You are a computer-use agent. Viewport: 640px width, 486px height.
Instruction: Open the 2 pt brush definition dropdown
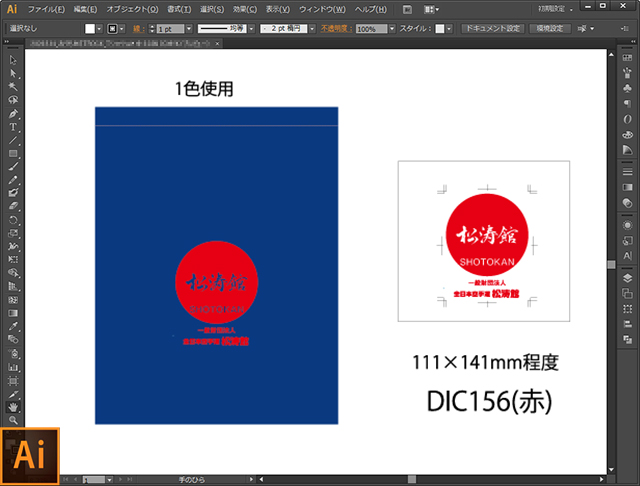coord(312,29)
